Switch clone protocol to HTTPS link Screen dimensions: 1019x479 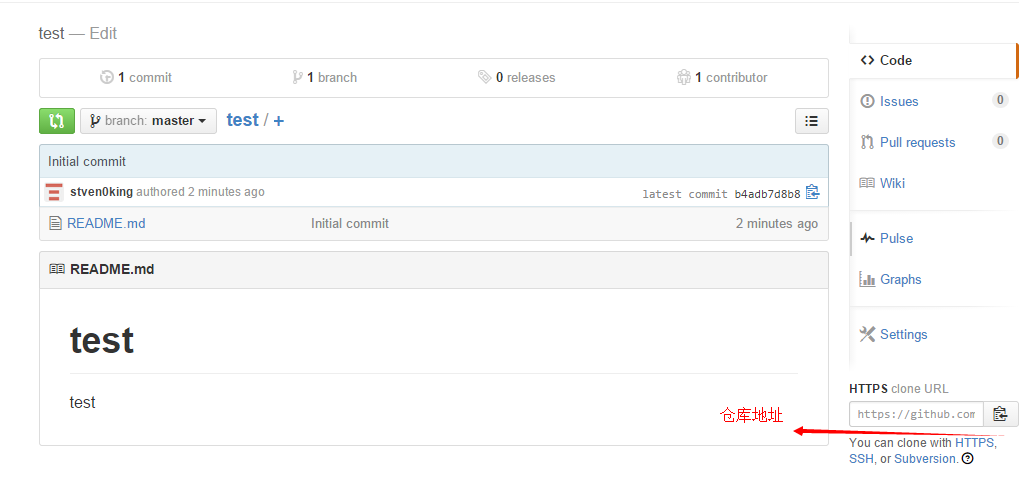click(974, 443)
